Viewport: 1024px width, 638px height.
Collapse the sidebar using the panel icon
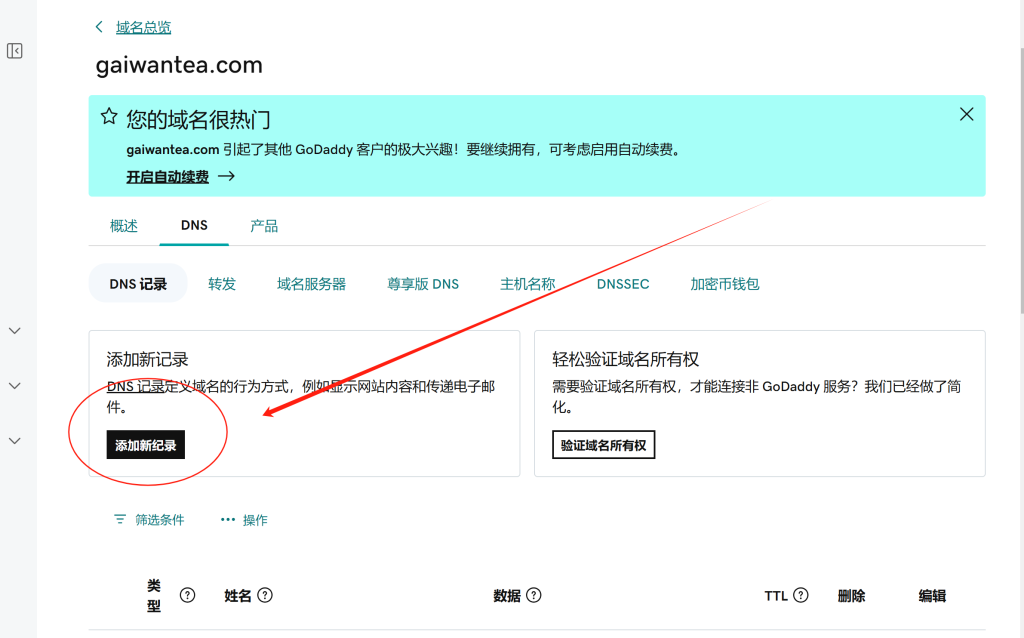tap(14, 51)
